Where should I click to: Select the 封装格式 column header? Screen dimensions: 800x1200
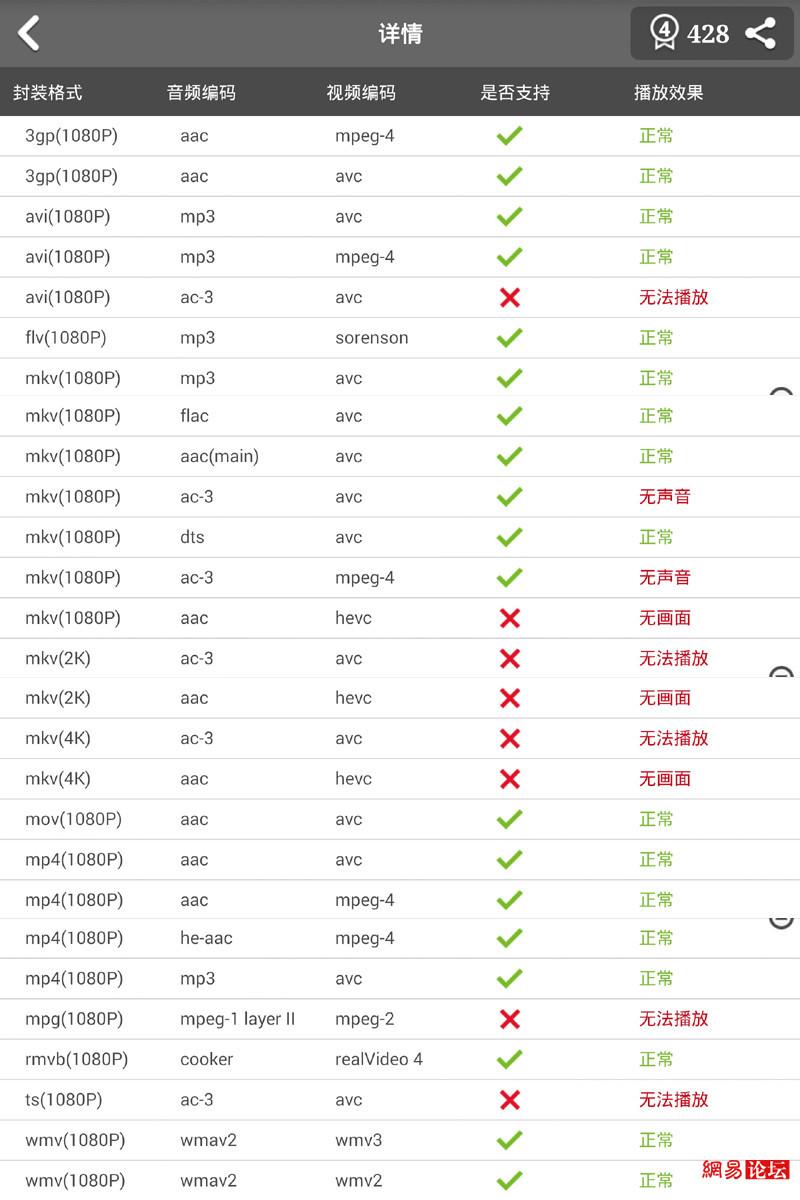point(48,93)
